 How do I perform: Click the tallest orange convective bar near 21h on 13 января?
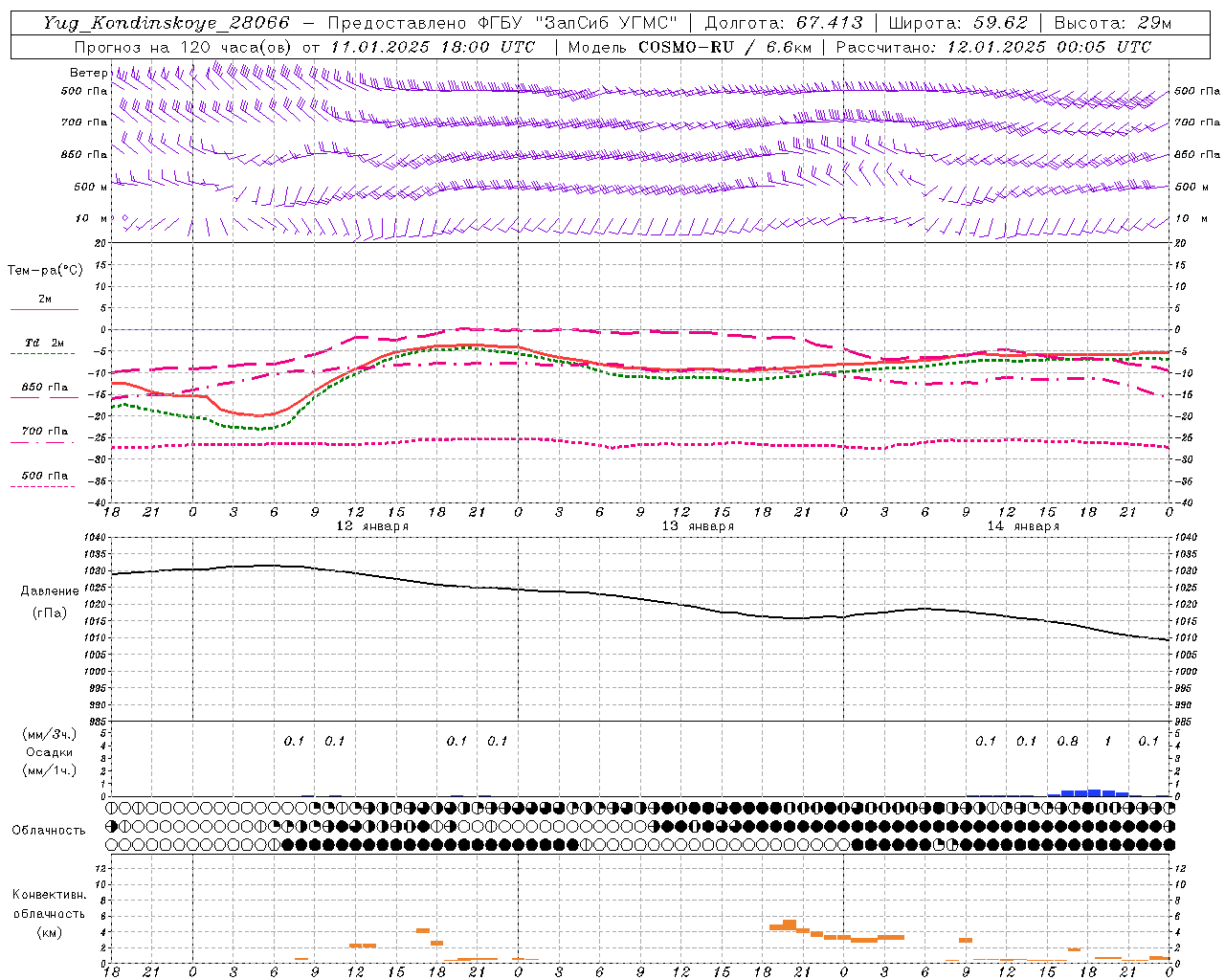tap(790, 924)
